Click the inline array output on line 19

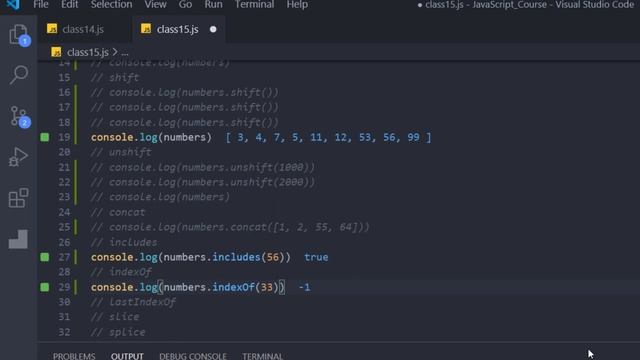point(329,137)
